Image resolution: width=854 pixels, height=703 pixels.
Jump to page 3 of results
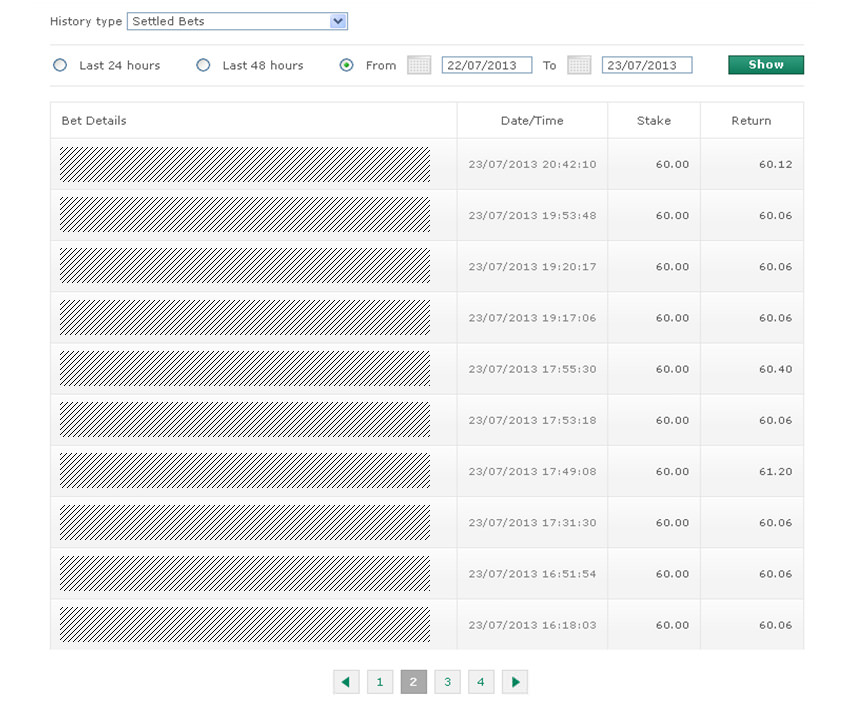coord(447,682)
